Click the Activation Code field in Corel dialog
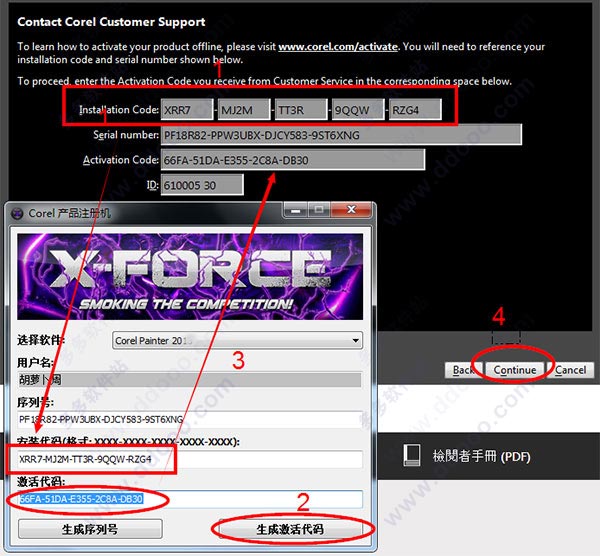The width and height of the screenshot is (600, 556). (293, 160)
